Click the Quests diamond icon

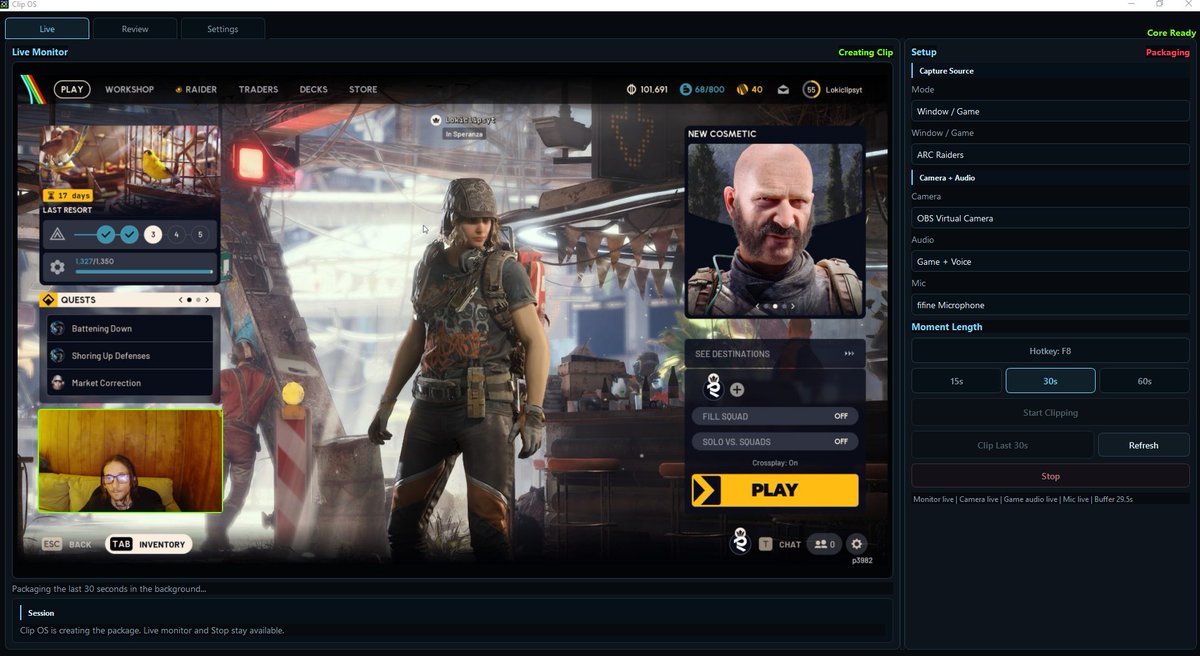point(47,299)
